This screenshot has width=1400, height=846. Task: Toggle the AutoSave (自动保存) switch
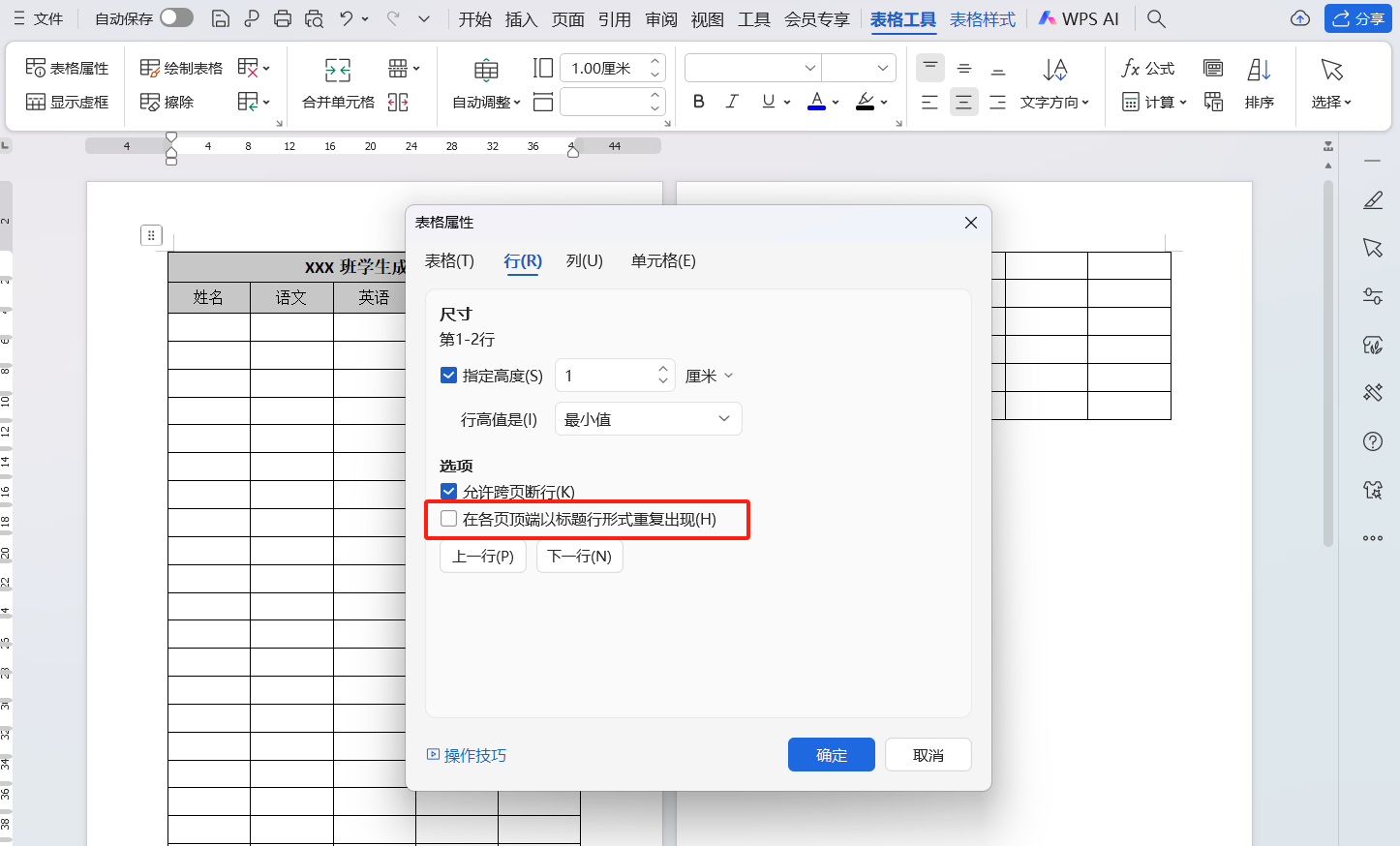[176, 18]
